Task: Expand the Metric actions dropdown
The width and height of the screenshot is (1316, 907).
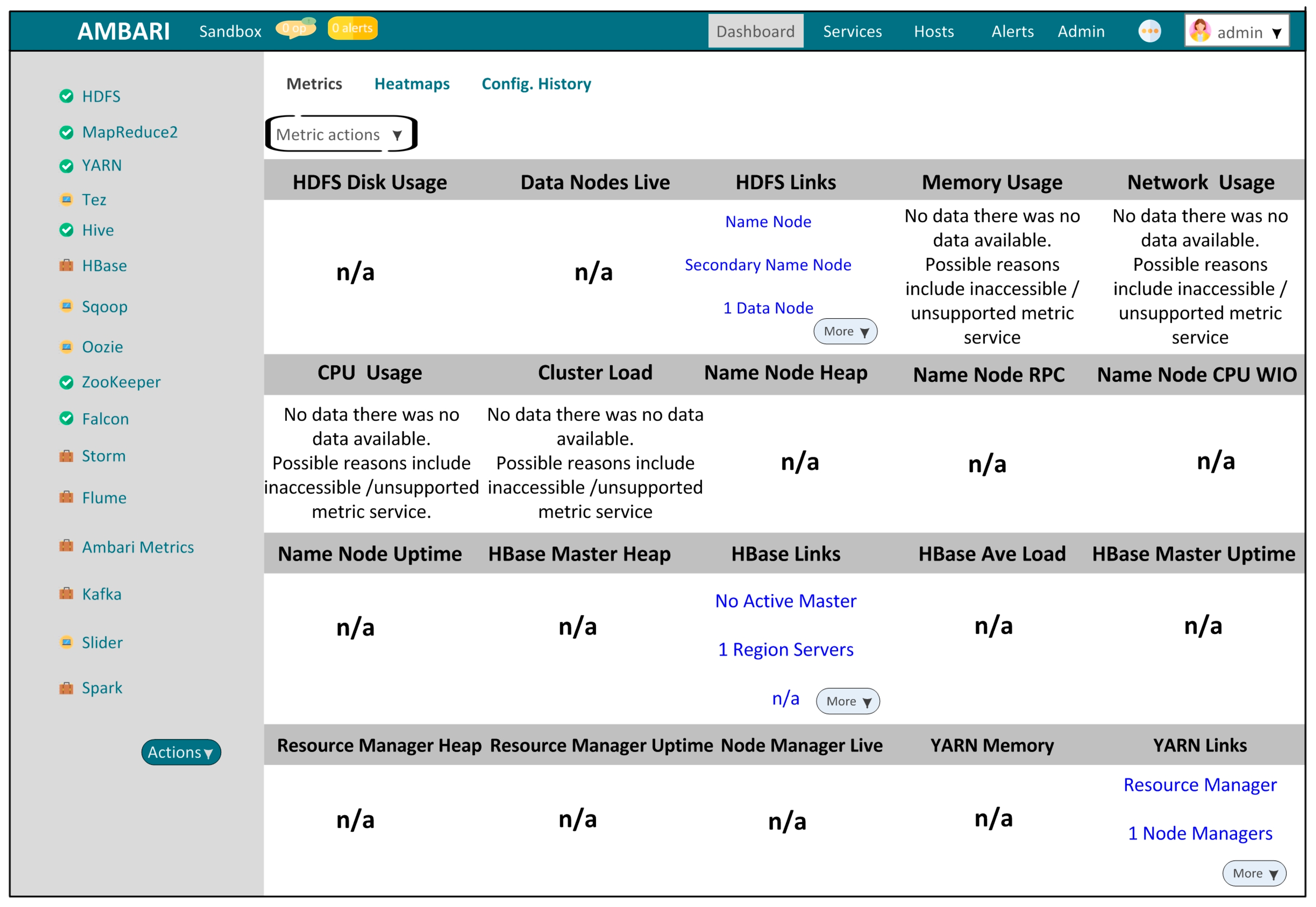Action: pos(341,135)
